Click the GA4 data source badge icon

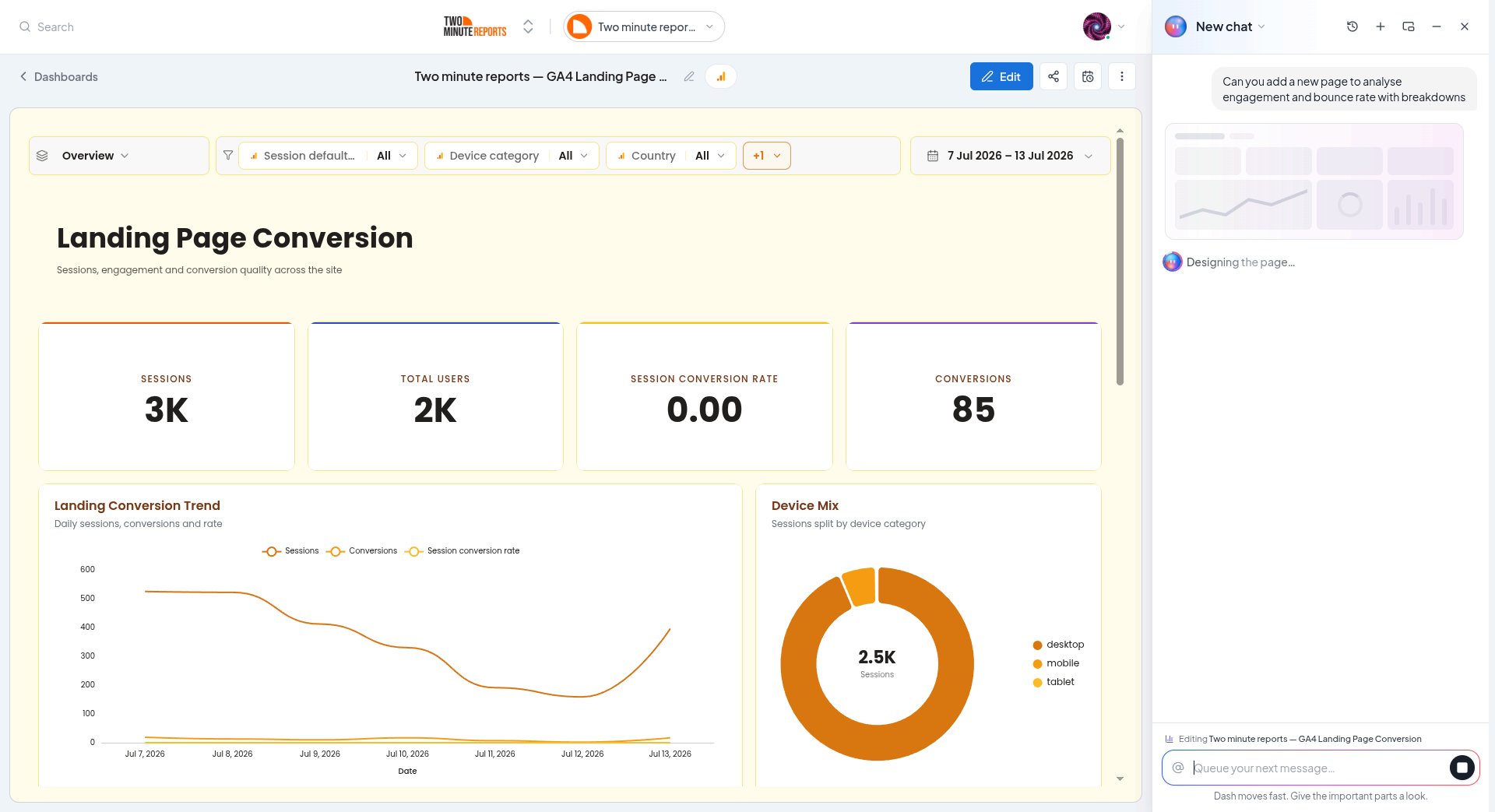721,76
